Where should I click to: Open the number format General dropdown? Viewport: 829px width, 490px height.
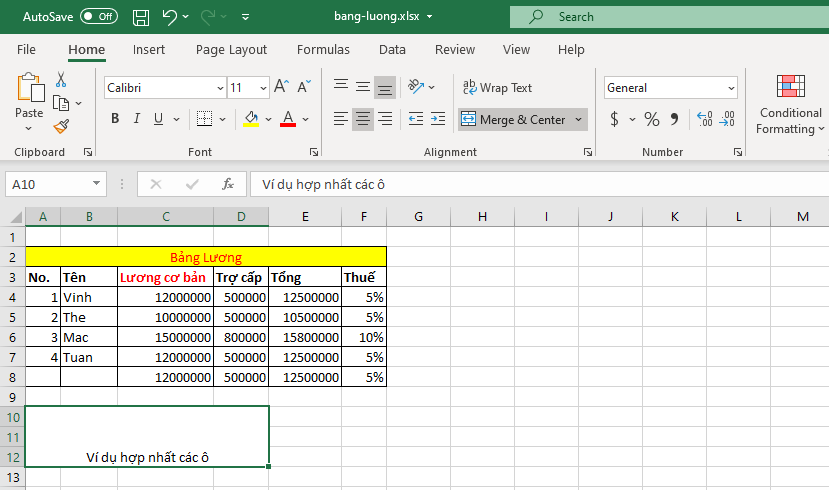[731, 88]
